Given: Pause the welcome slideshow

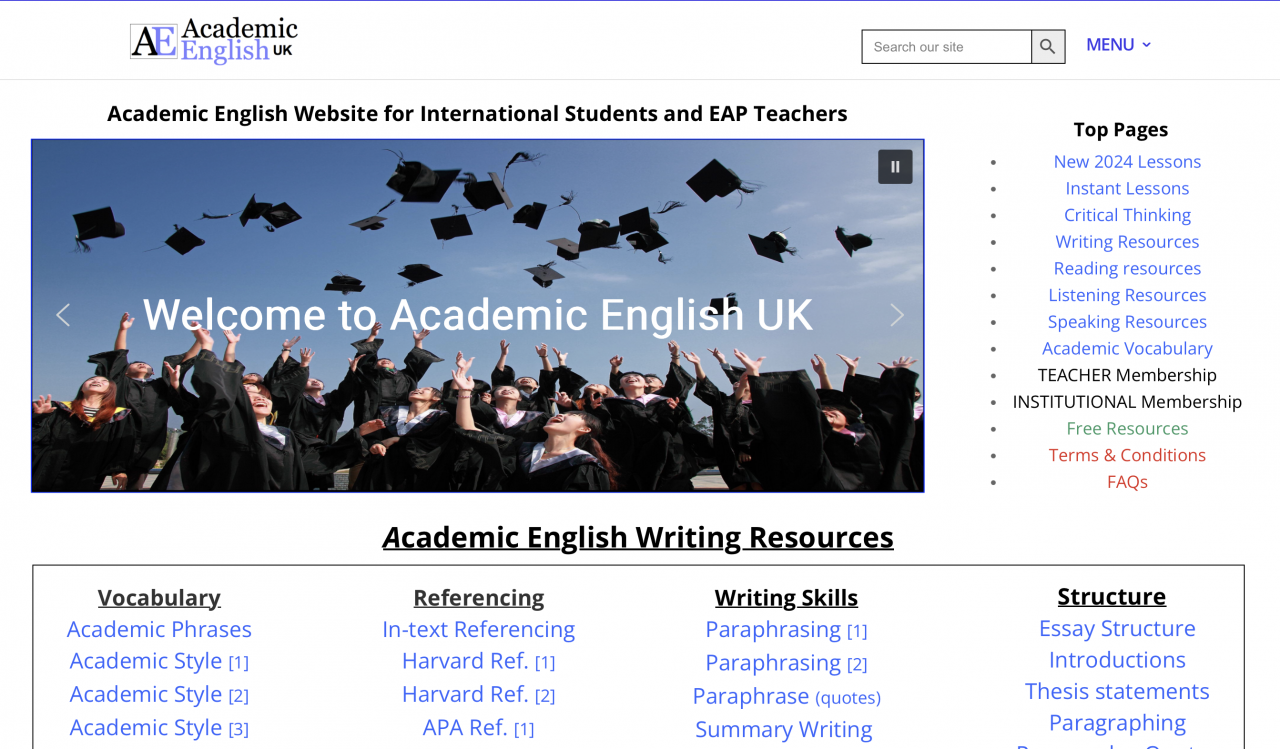Looking at the screenshot, I should pyautogui.click(x=894, y=166).
